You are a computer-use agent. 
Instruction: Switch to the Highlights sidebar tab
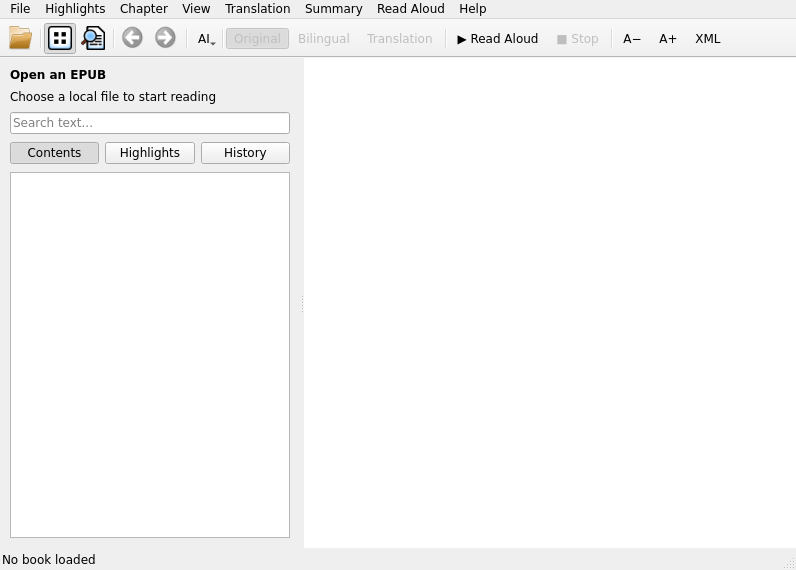pyautogui.click(x=150, y=153)
